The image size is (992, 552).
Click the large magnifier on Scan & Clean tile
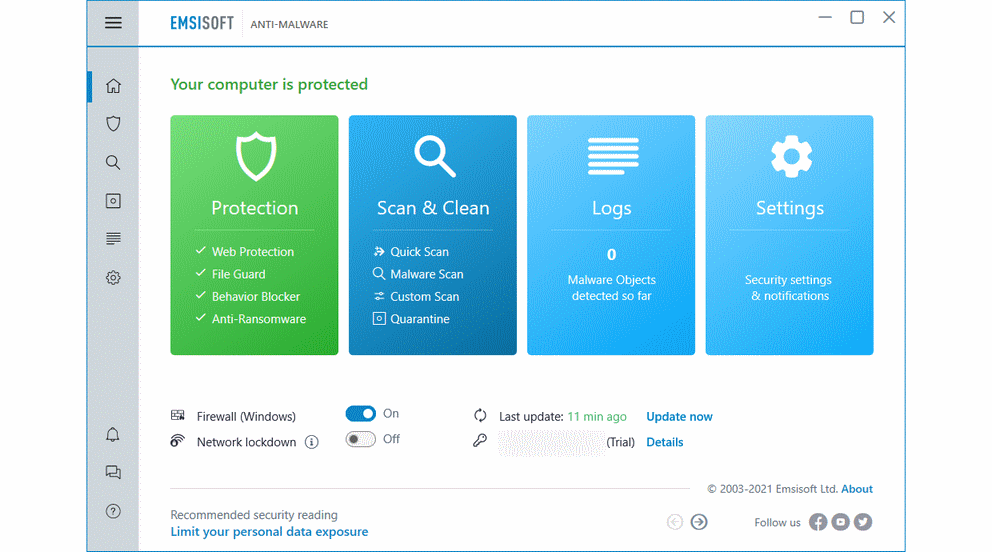pos(435,156)
